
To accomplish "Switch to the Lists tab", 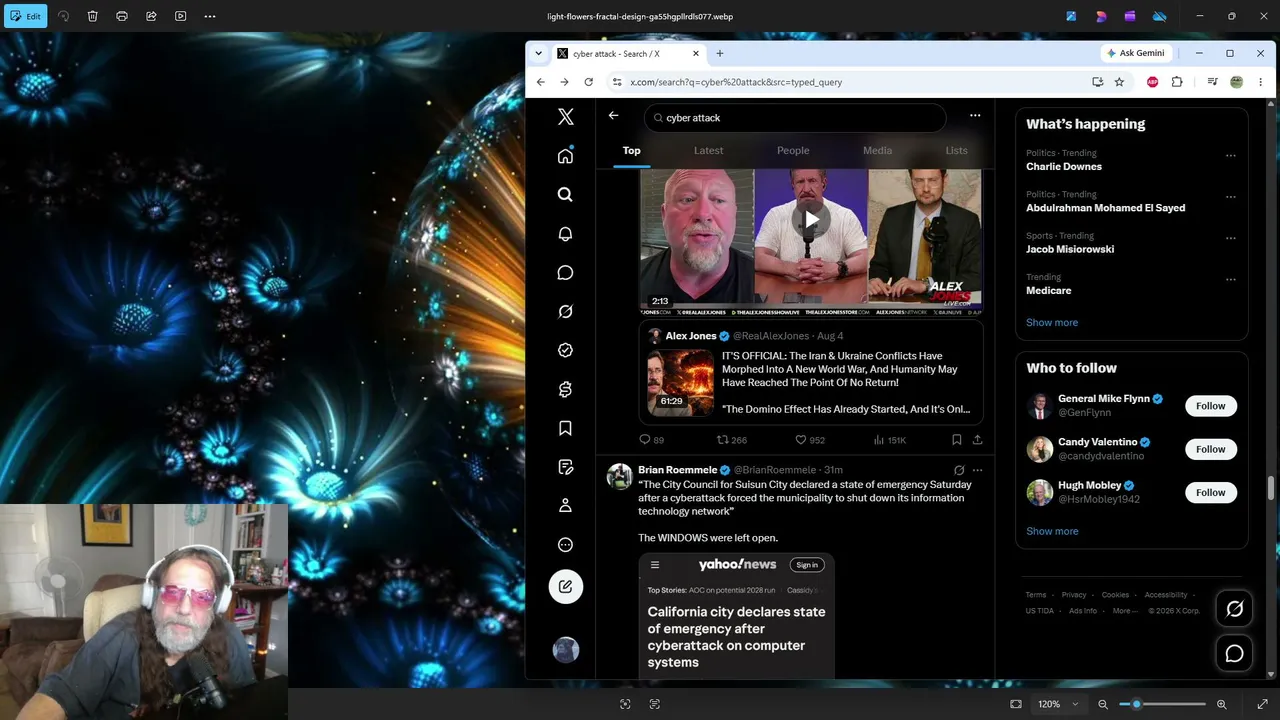I will [957, 151].
